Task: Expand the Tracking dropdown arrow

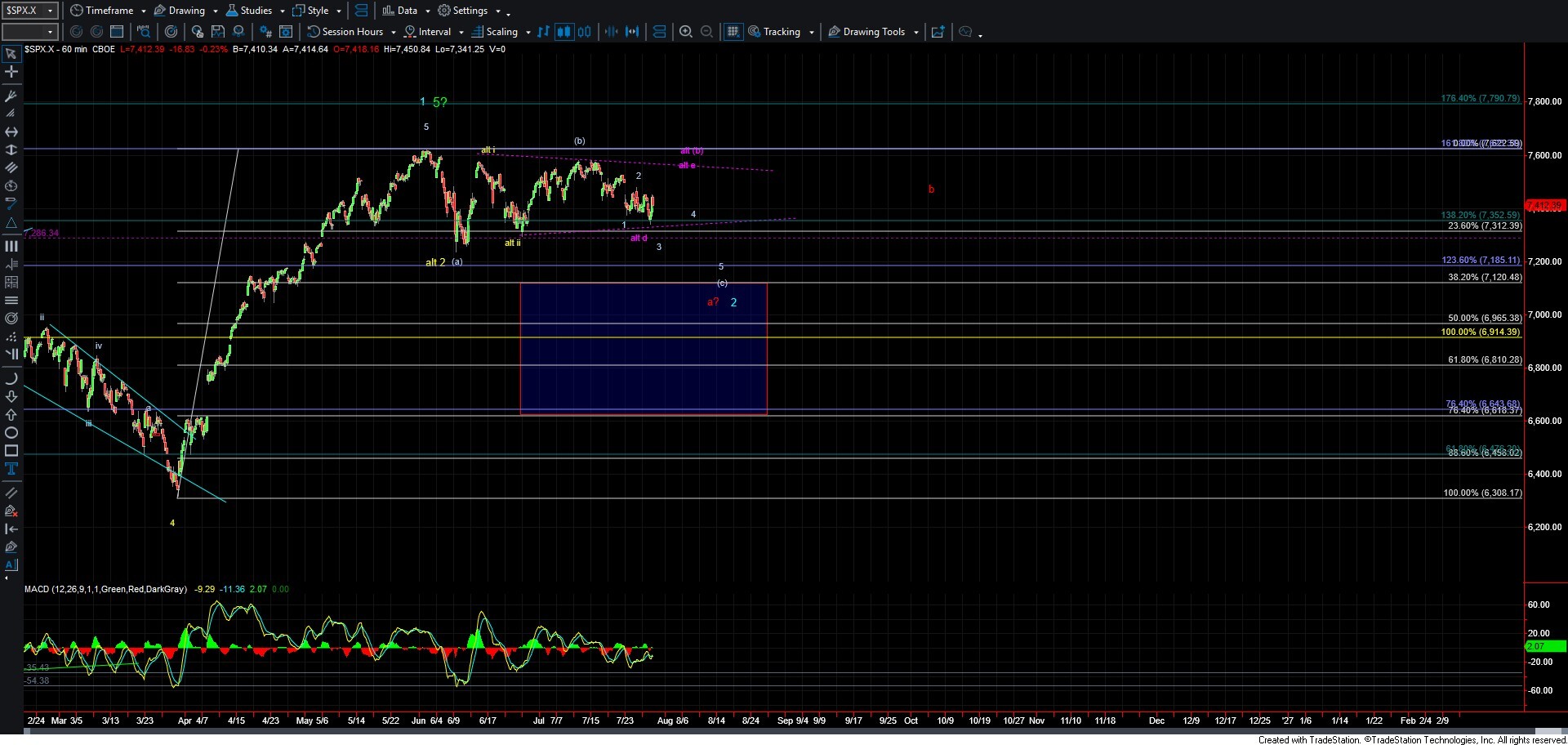Action: pyautogui.click(x=812, y=33)
